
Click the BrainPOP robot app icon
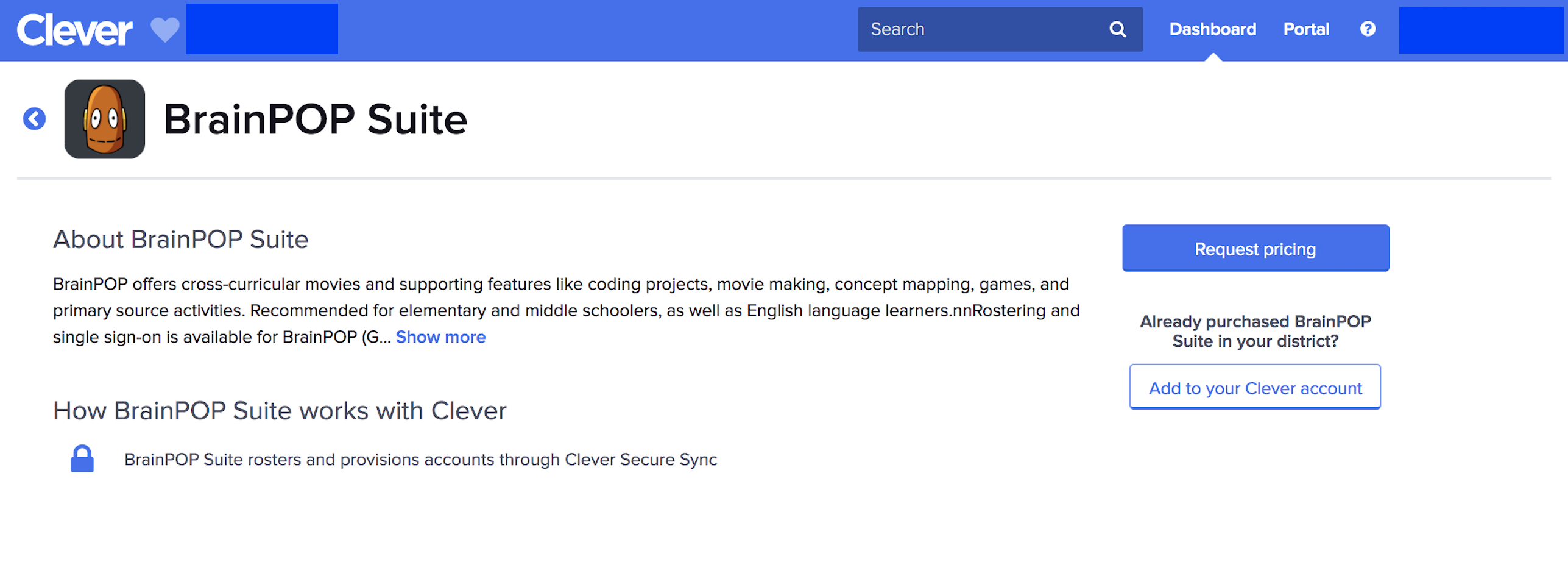click(105, 119)
